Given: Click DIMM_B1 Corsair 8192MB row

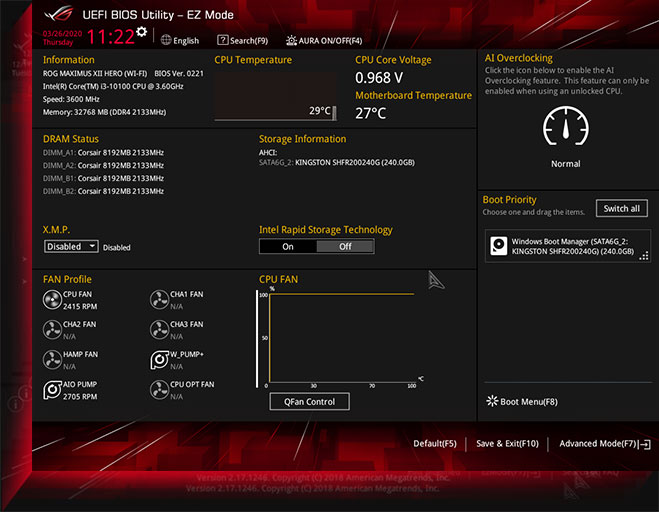Looking at the screenshot, I should [103, 178].
